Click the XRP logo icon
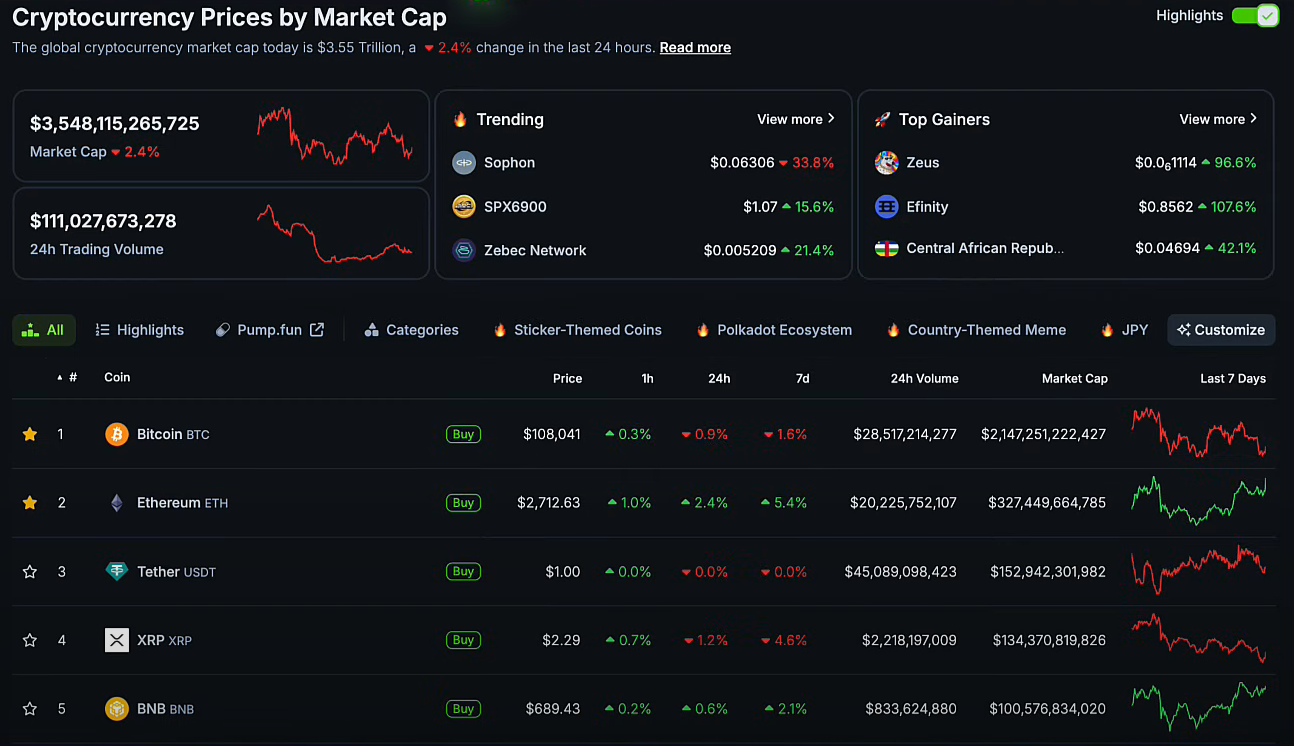Image resolution: width=1294 pixels, height=746 pixels. [x=117, y=640]
